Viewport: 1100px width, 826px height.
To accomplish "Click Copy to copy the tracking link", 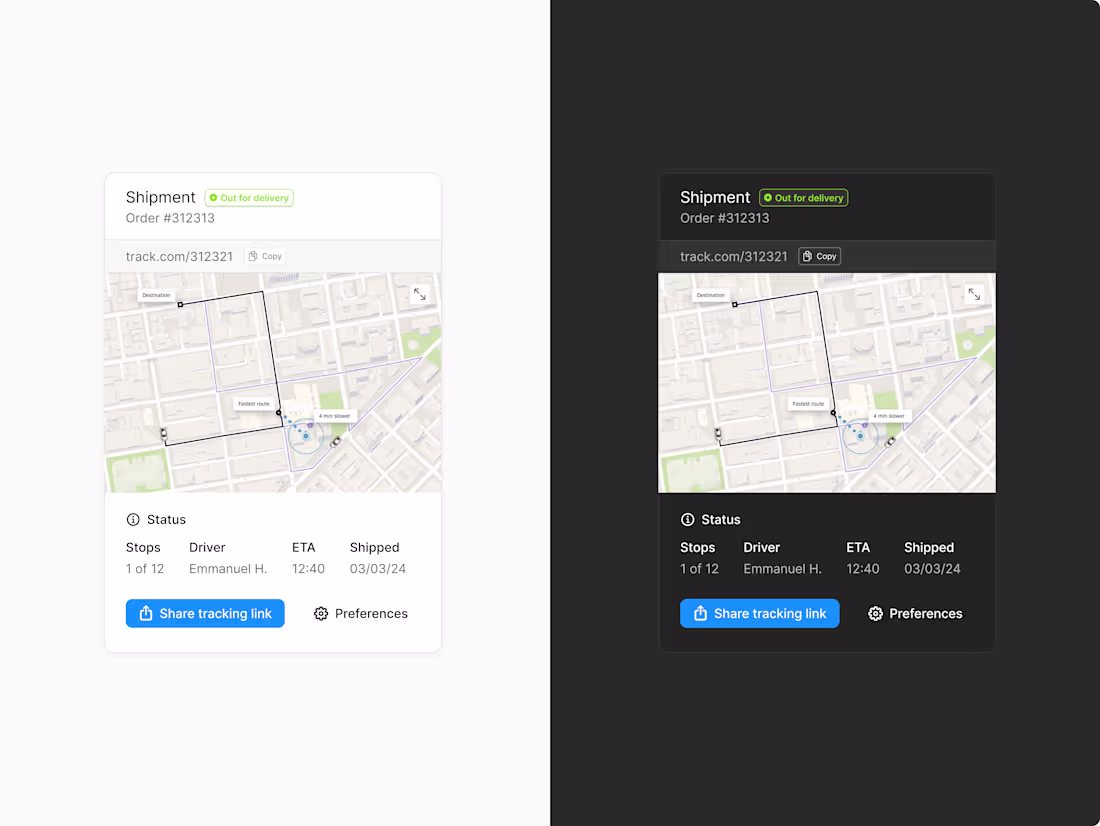I will click(x=265, y=256).
